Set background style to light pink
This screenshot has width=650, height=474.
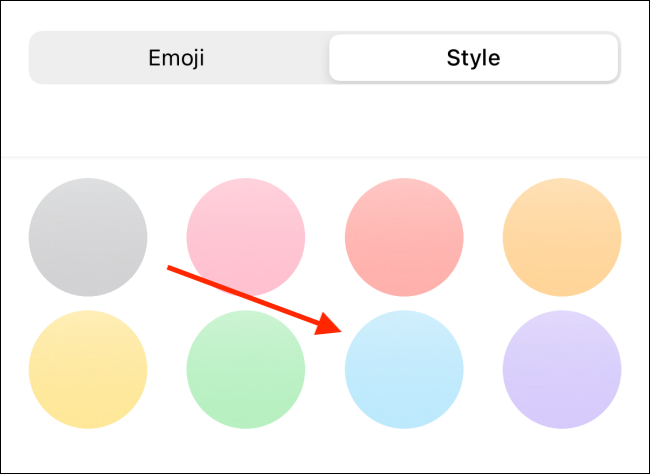tap(246, 237)
